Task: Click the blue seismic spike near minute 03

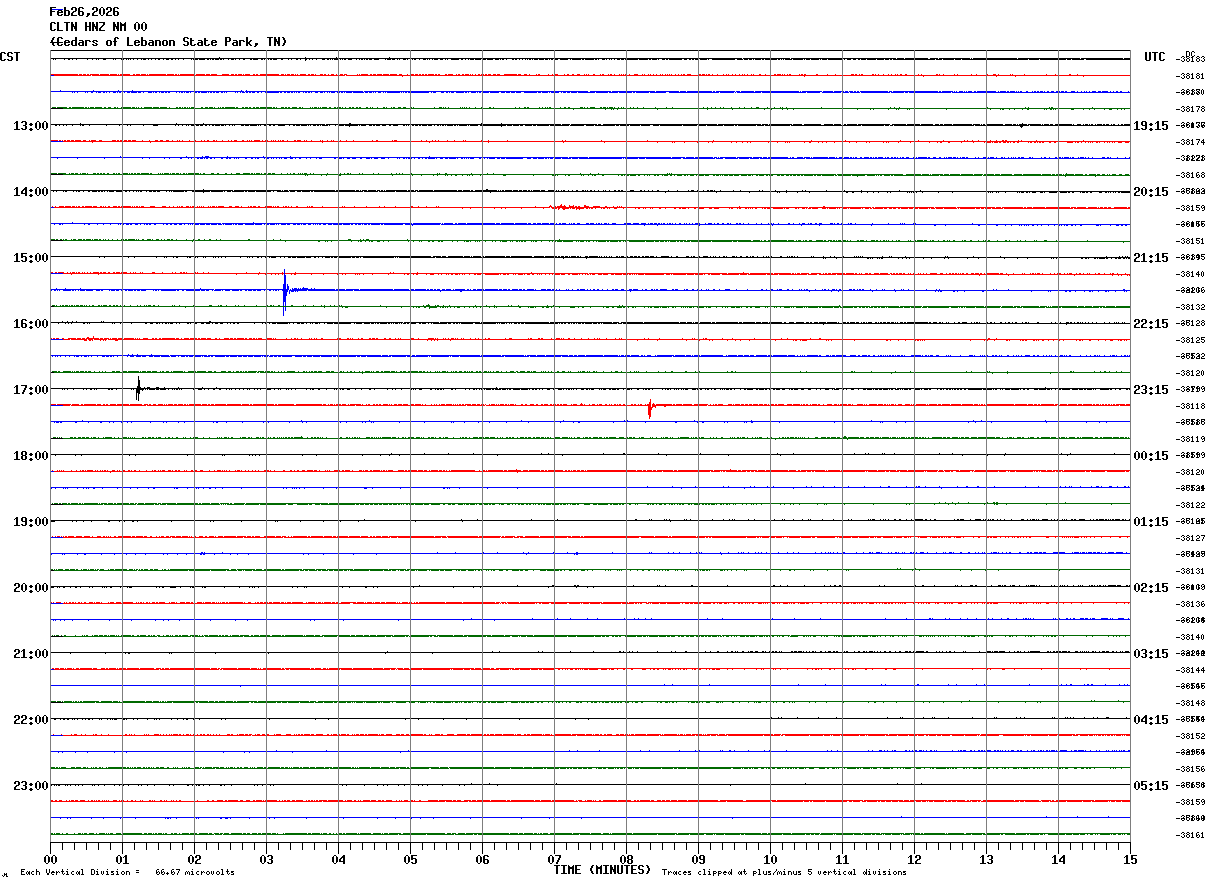Action: pyautogui.click(x=285, y=292)
